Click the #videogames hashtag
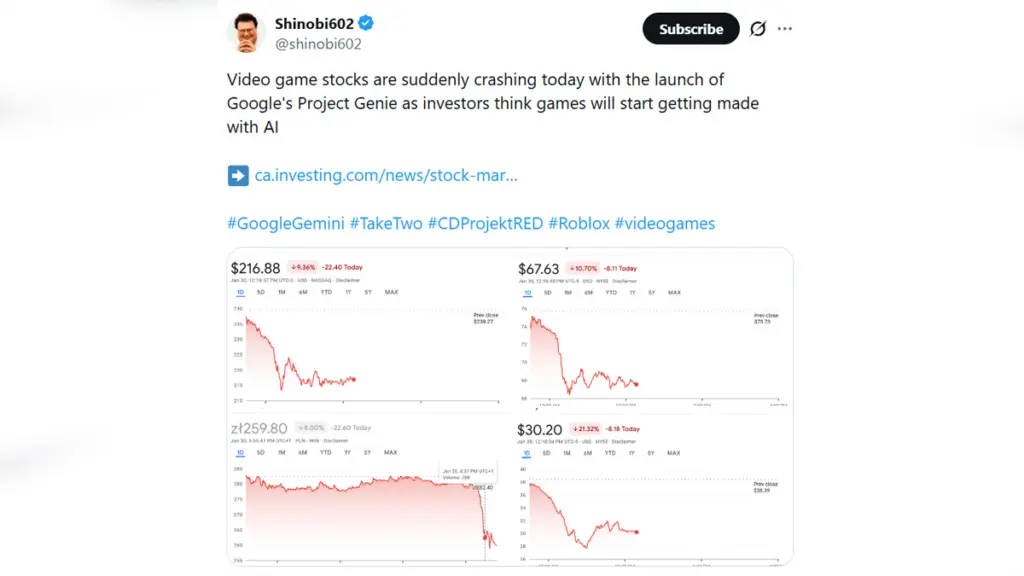1024x576 pixels. [665, 223]
